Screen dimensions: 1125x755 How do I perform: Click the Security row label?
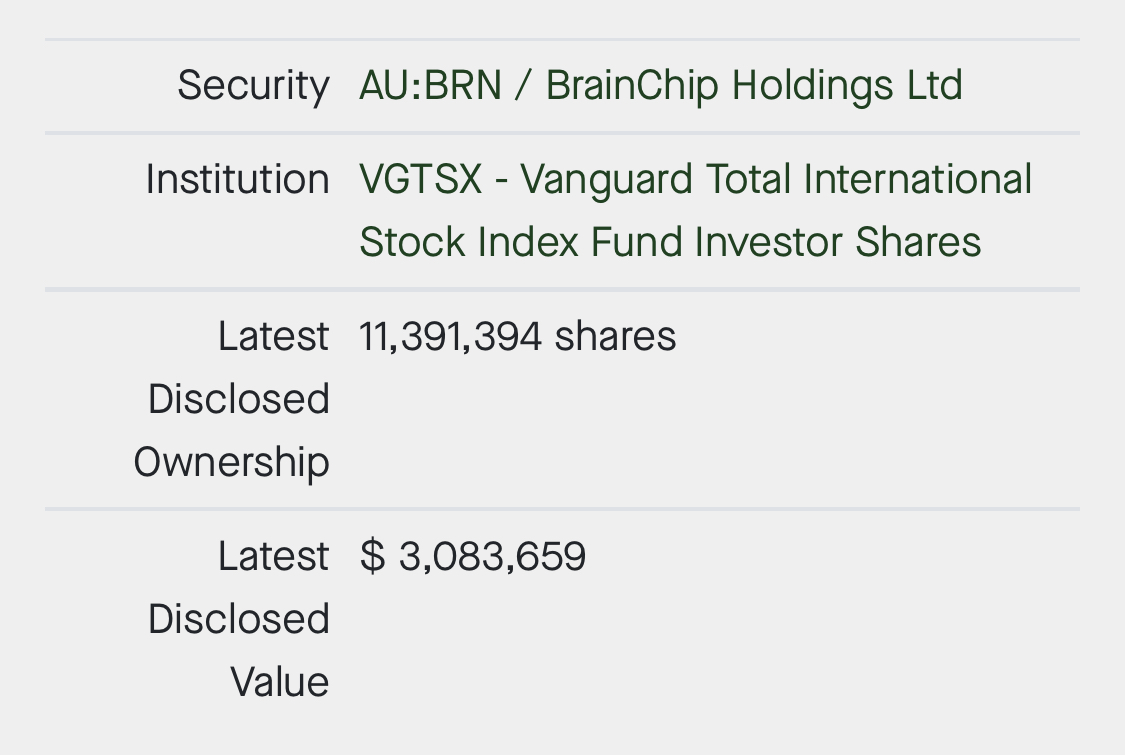(253, 86)
